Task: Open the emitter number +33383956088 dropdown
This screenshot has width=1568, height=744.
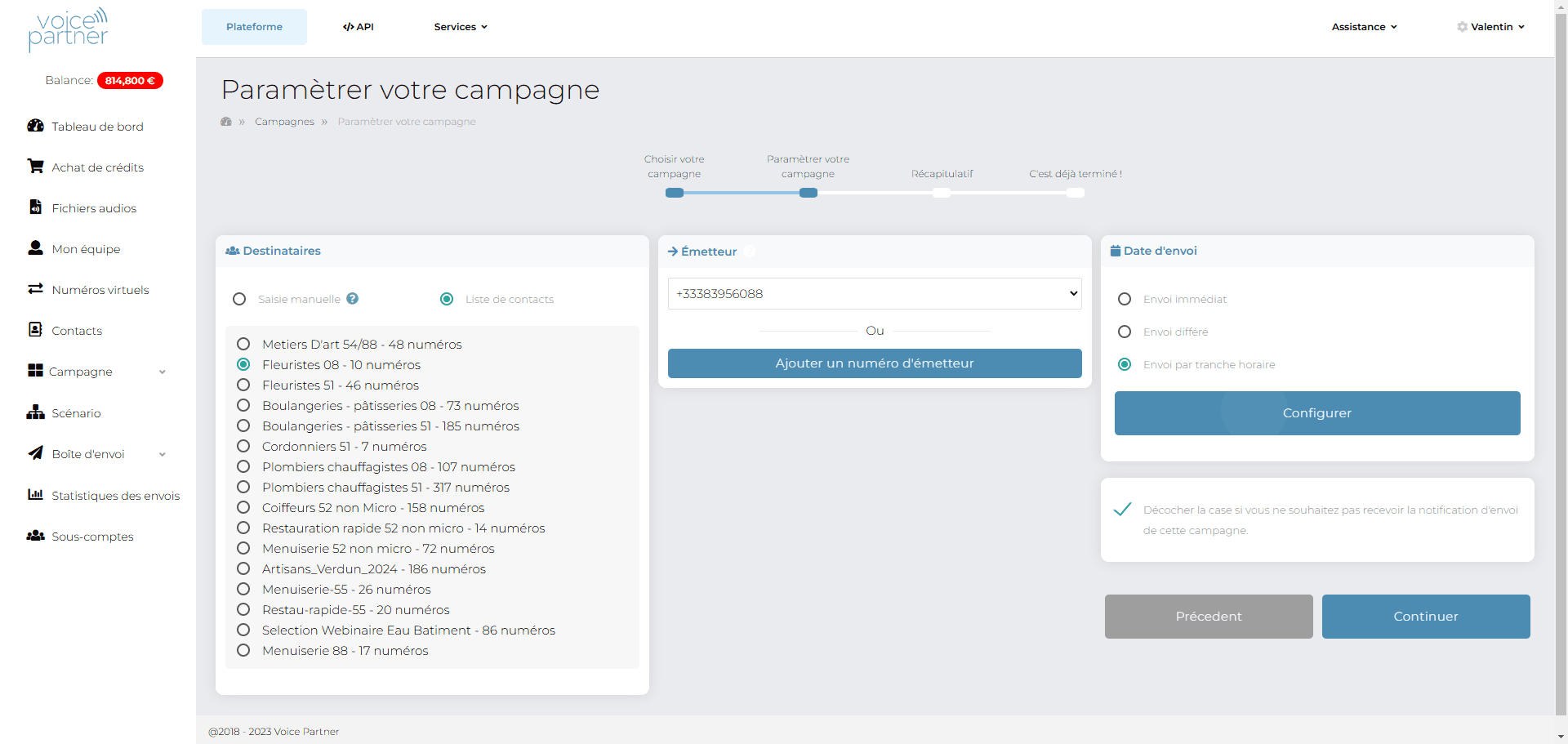Action: (x=875, y=293)
